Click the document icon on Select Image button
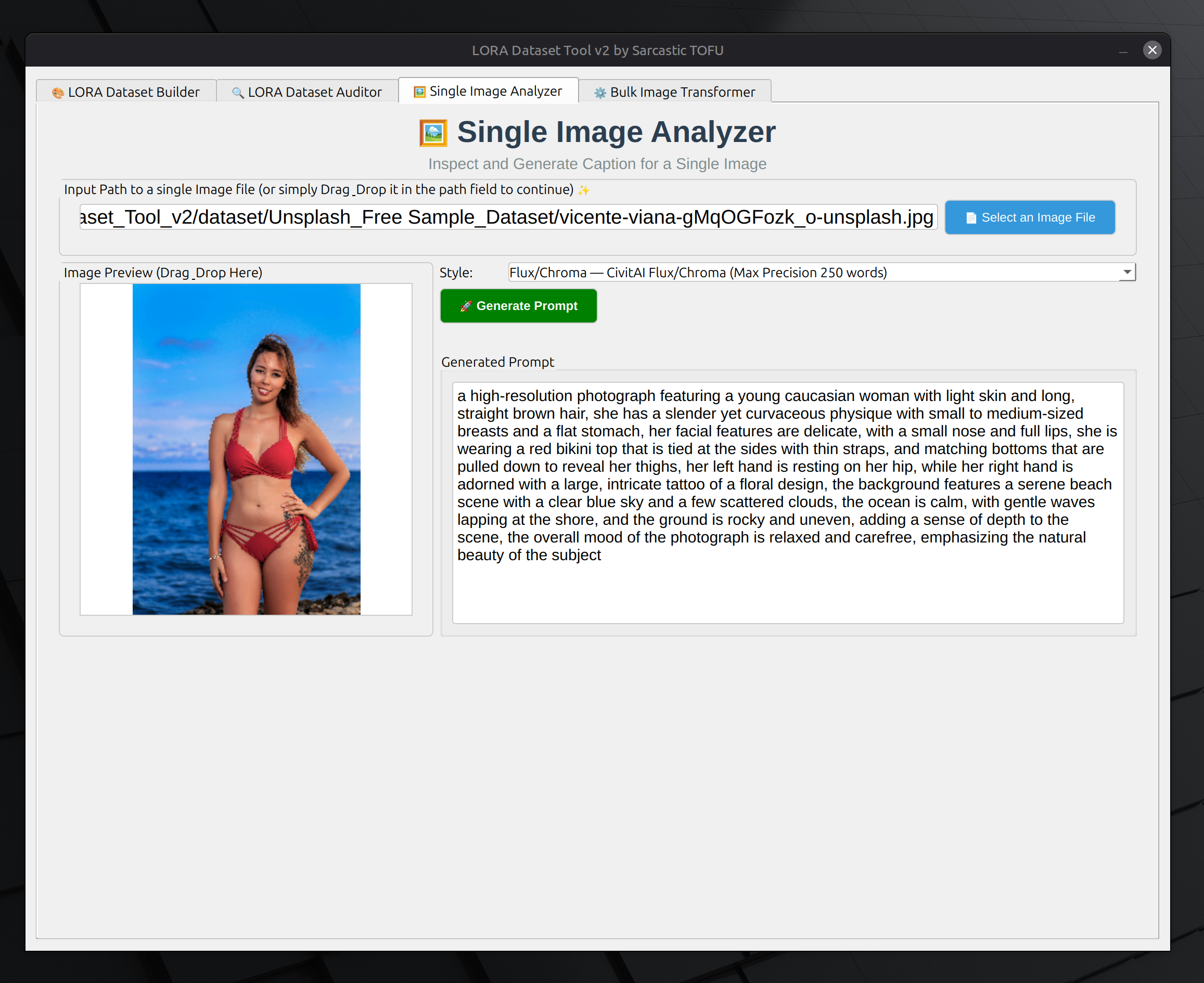Image resolution: width=1204 pixels, height=983 pixels. point(971,218)
